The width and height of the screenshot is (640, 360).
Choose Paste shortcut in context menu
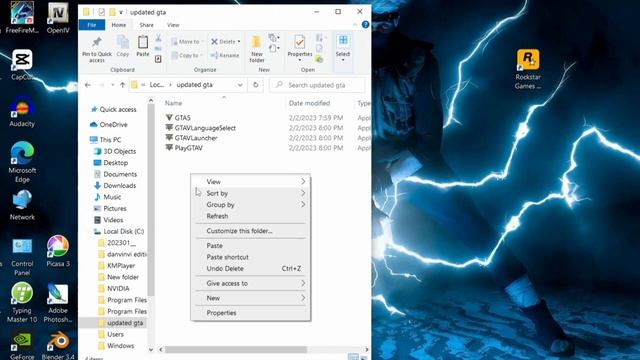pos(250,257)
